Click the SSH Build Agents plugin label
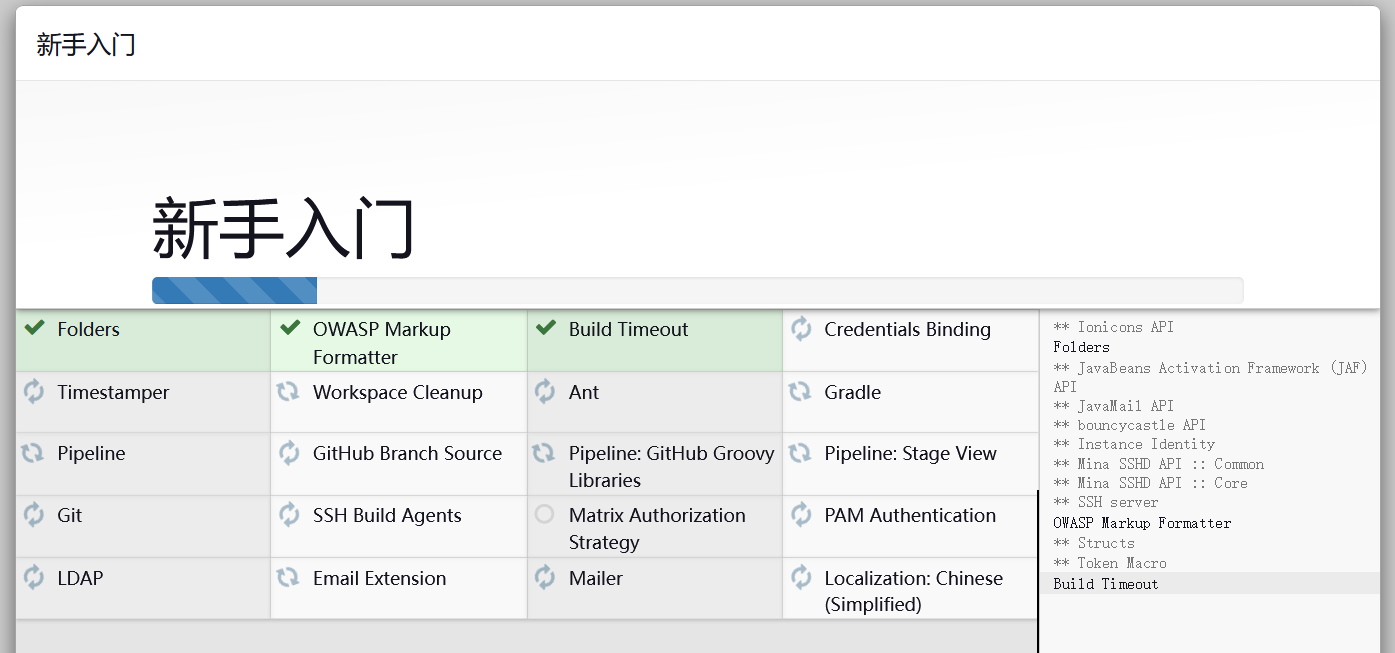Image resolution: width=1395 pixels, height=653 pixels. point(387,516)
